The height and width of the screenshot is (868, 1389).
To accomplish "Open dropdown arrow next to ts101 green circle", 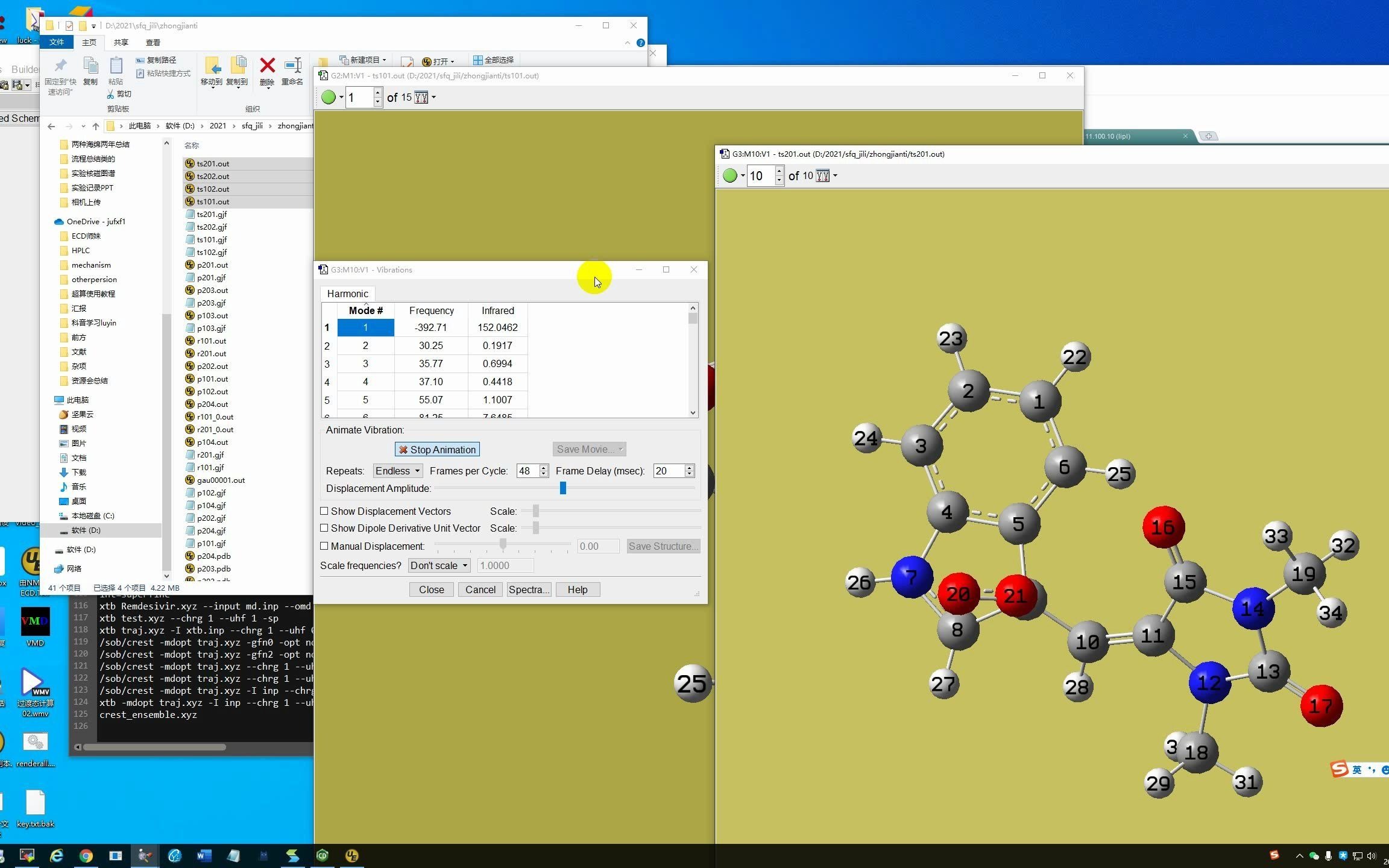I will [341, 98].
